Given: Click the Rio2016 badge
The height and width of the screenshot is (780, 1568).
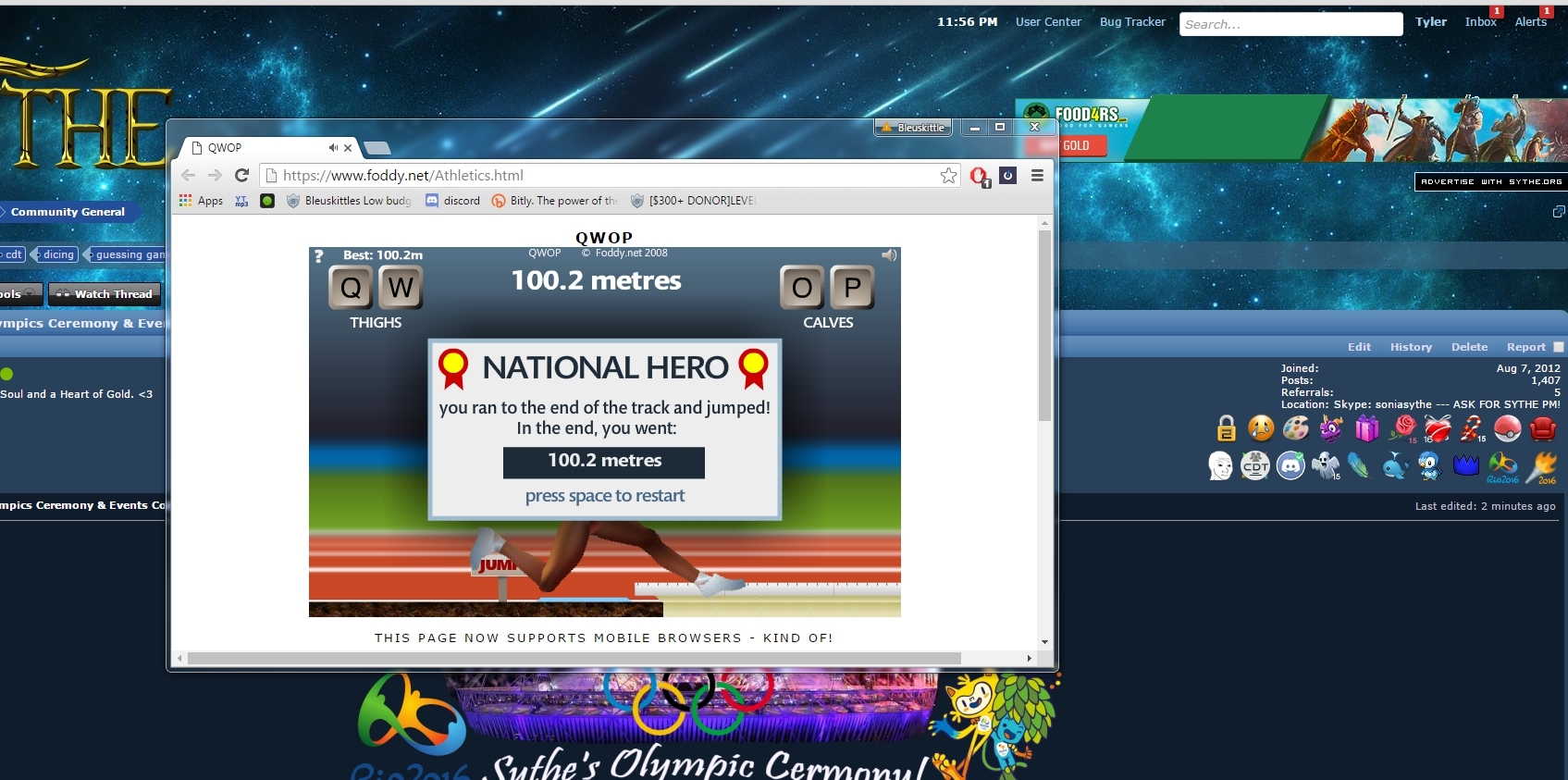Looking at the screenshot, I should (1502, 467).
